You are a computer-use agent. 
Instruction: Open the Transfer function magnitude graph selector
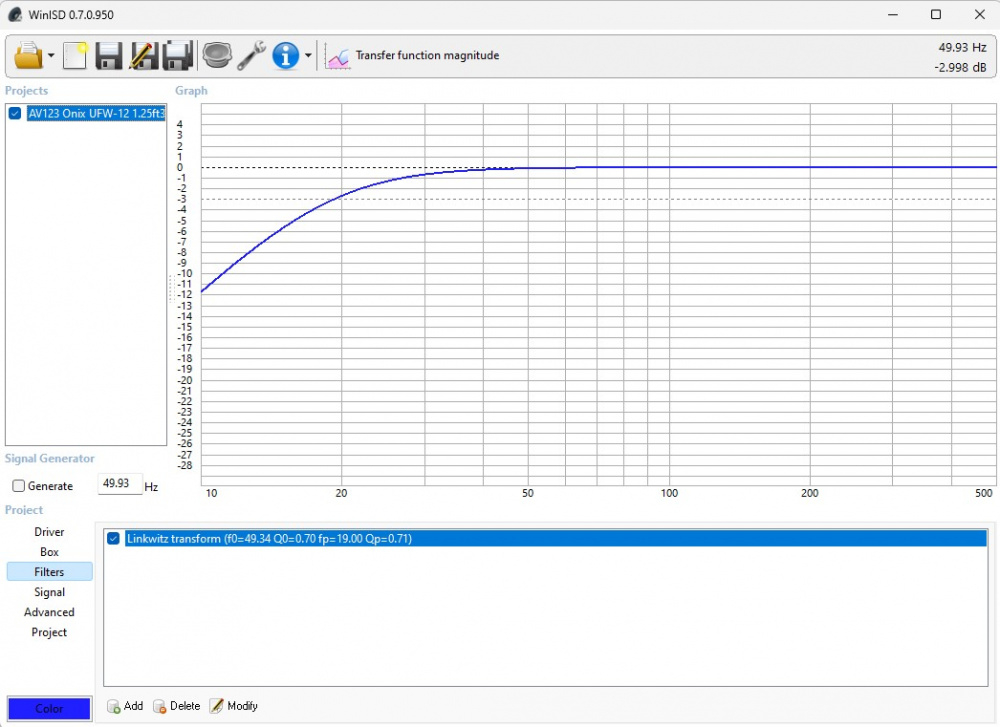point(414,56)
